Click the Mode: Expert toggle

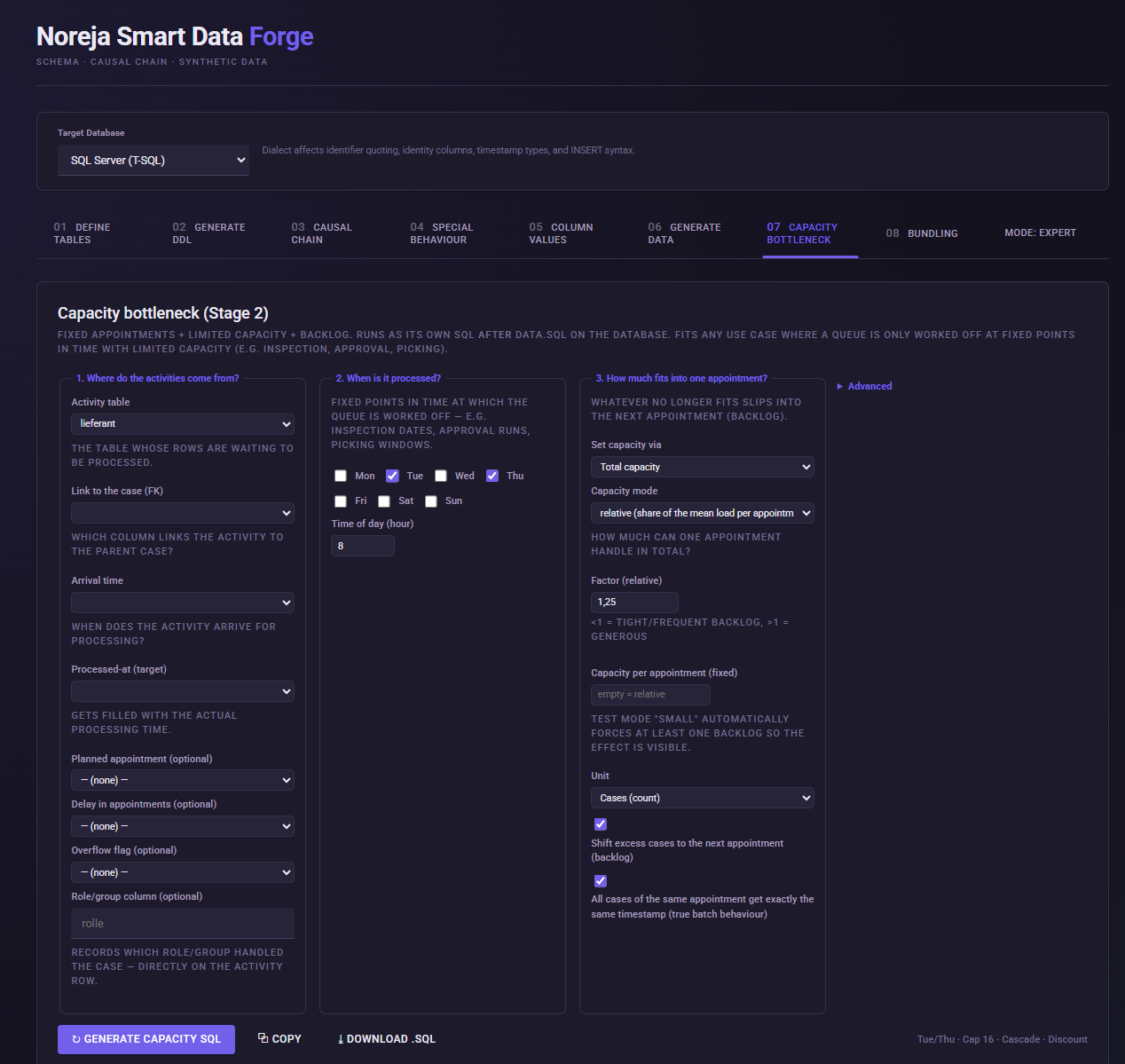[1040, 233]
